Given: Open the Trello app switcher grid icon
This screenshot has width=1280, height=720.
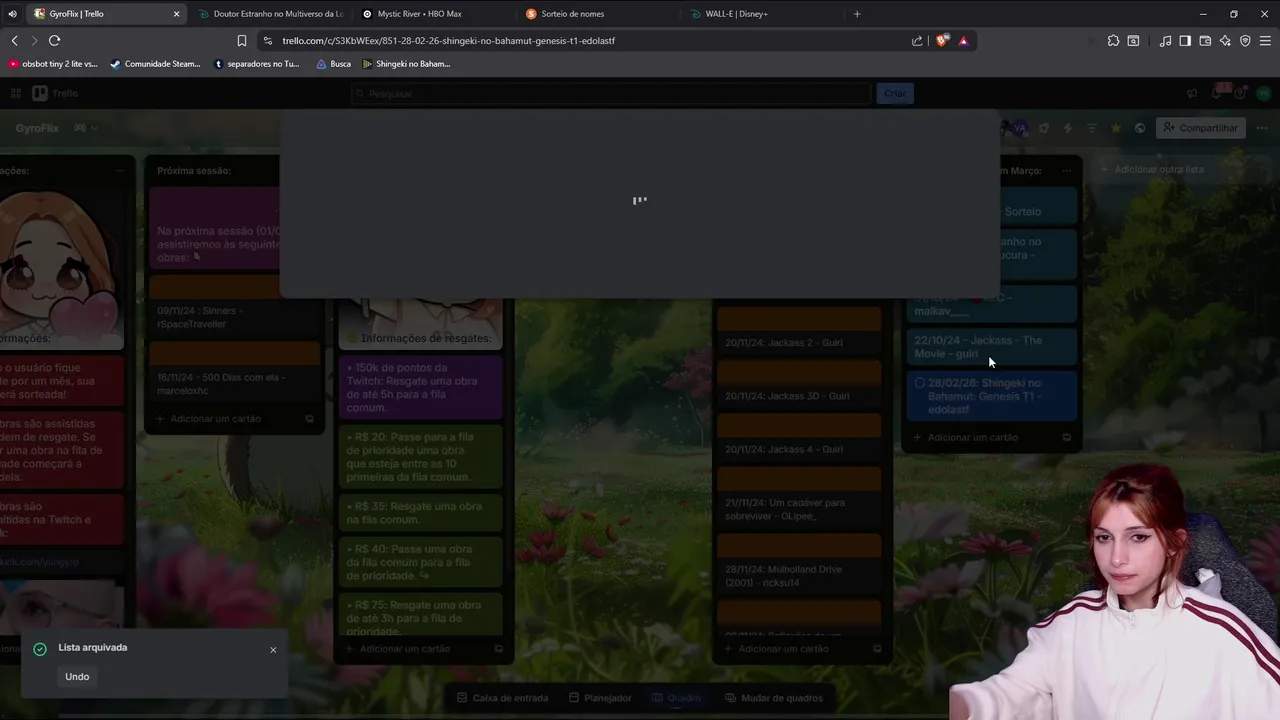Looking at the screenshot, I should click(16, 93).
